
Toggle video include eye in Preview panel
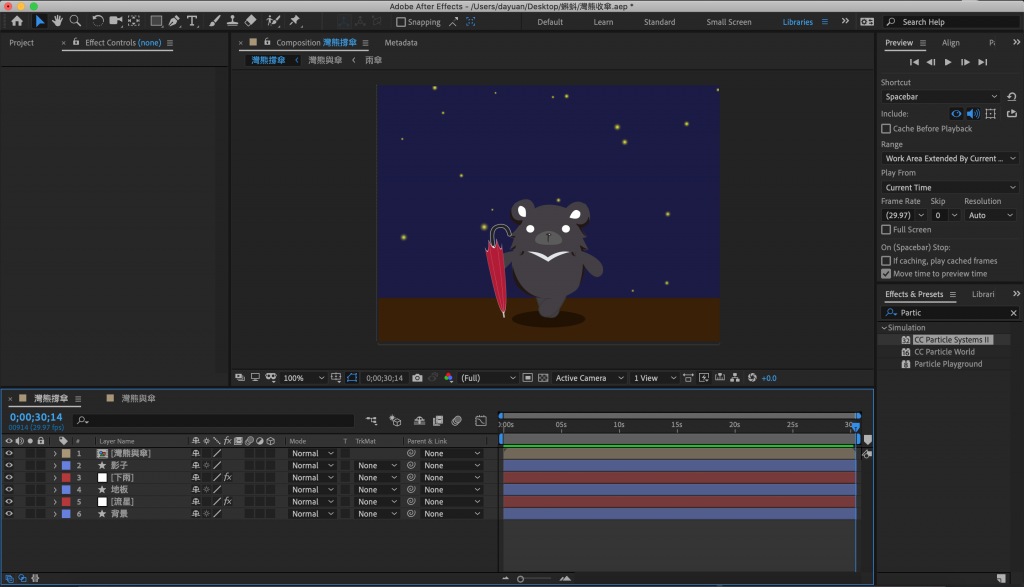coord(956,114)
